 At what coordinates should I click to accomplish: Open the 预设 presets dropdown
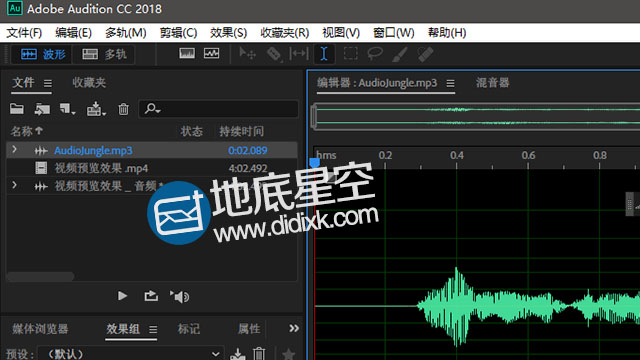tap(131, 353)
